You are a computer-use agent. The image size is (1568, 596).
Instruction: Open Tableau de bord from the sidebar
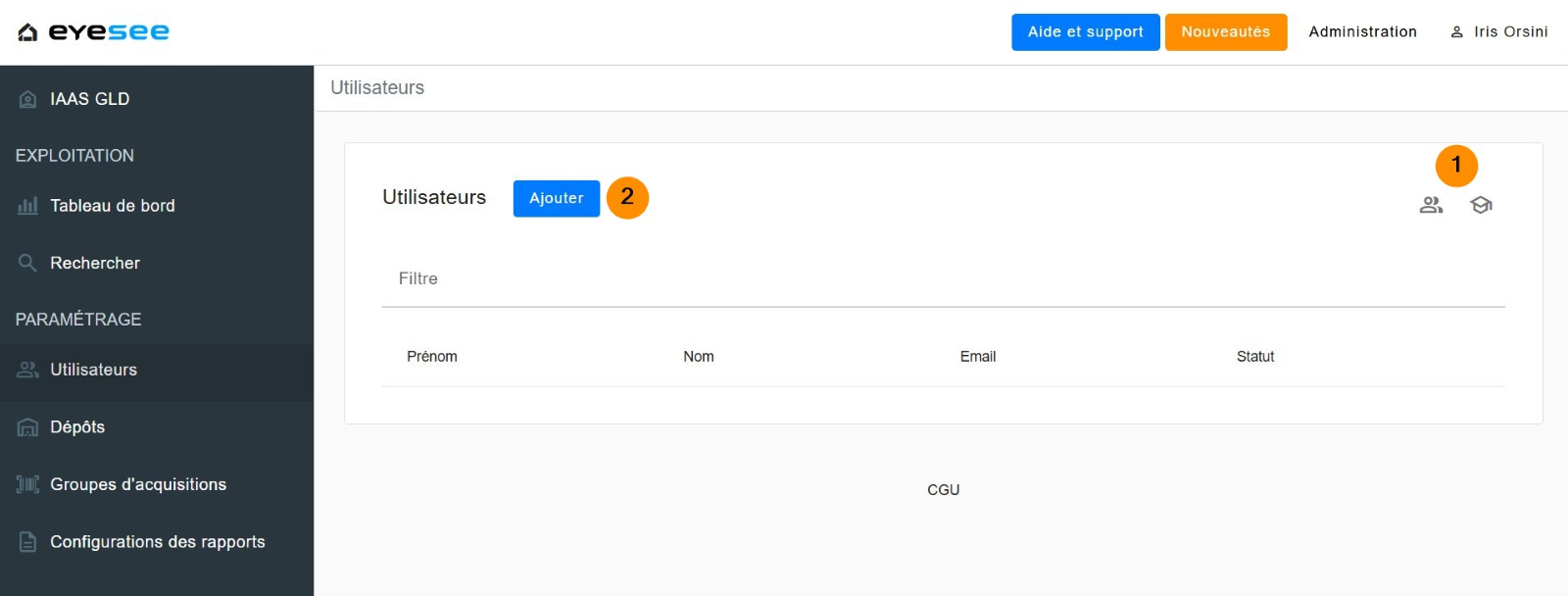coord(112,206)
